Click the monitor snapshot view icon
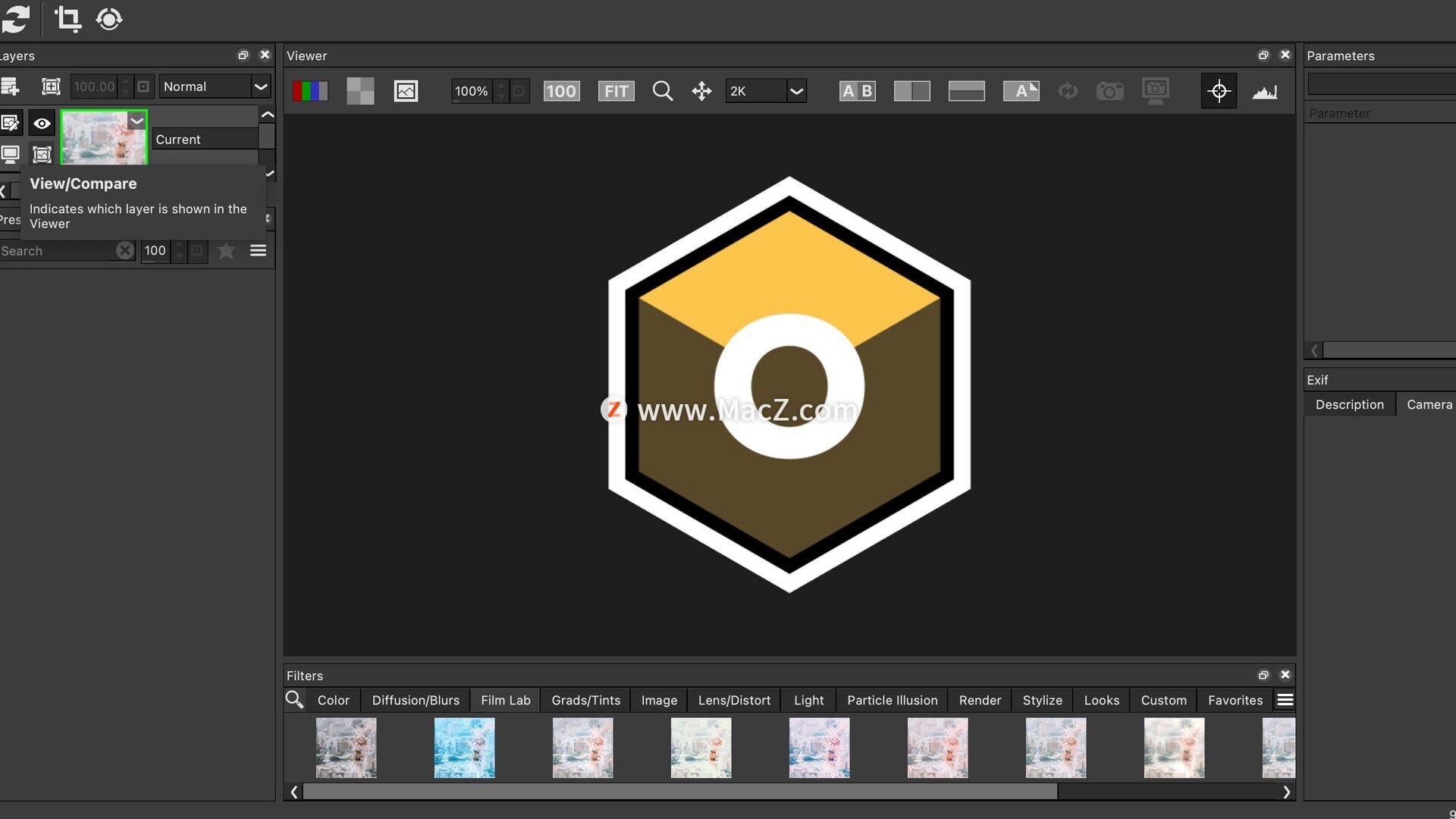The width and height of the screenshot is (1456, 819). pos(1156,91)
